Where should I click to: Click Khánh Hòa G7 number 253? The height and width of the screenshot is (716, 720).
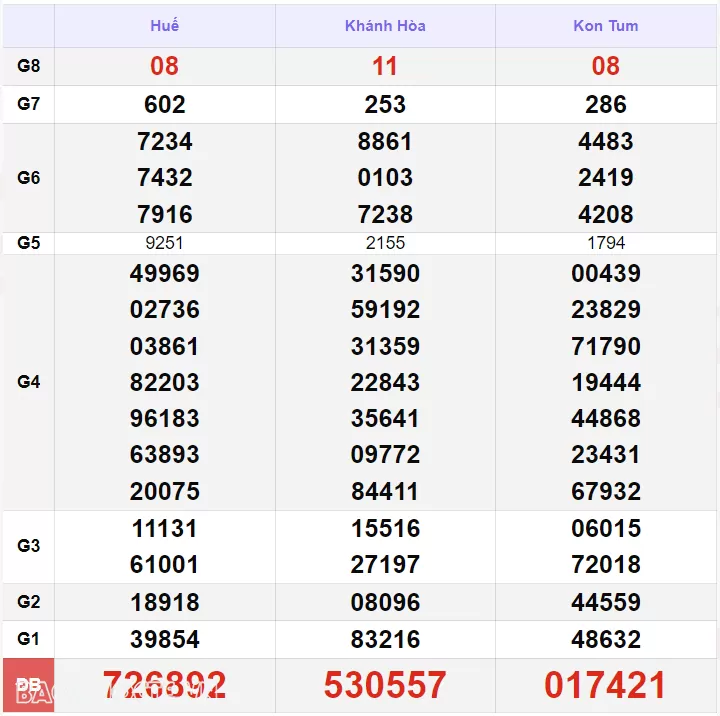click(385, 104)
